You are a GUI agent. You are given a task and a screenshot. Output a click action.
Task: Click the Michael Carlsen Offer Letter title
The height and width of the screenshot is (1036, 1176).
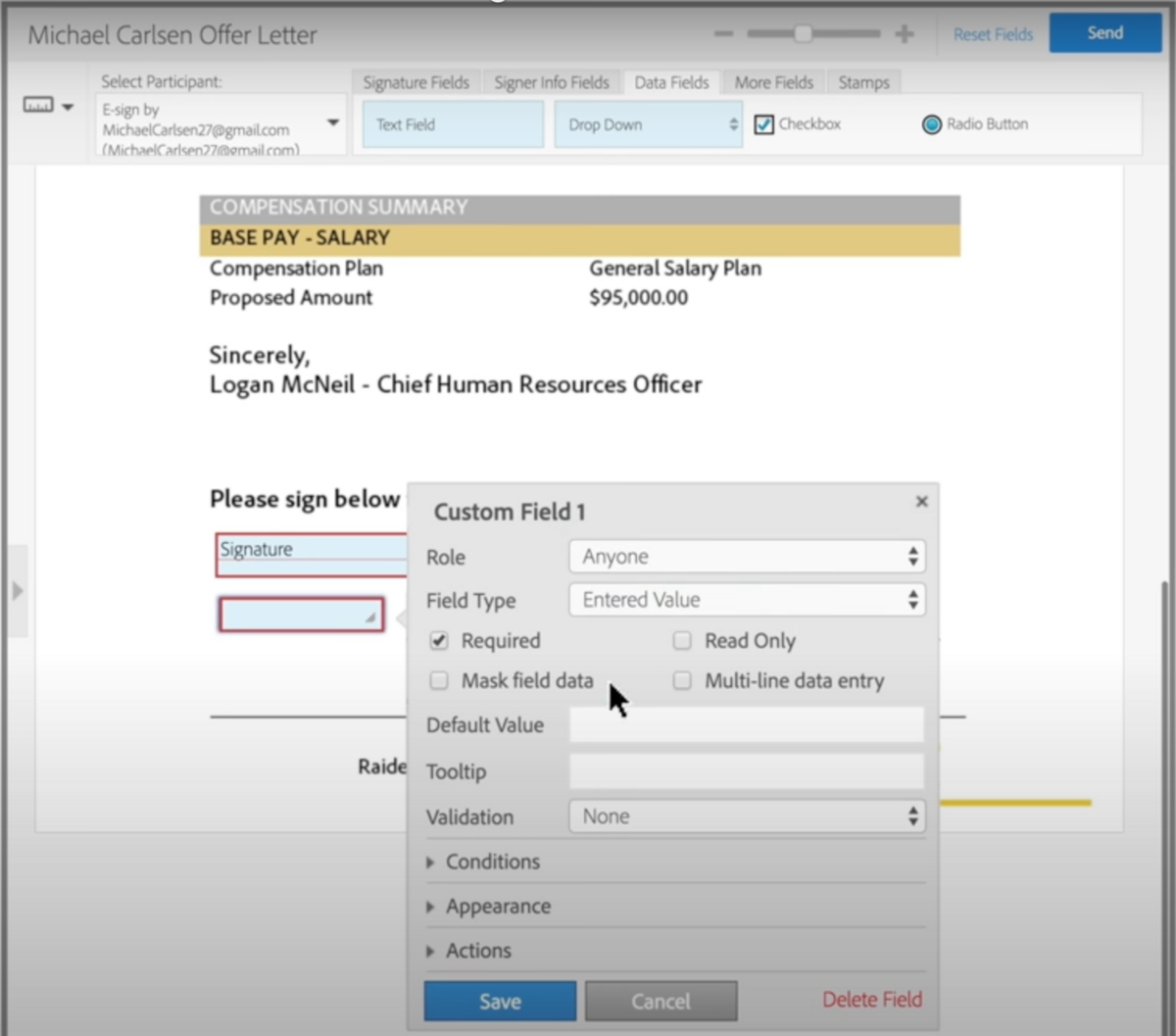(172, 35)
